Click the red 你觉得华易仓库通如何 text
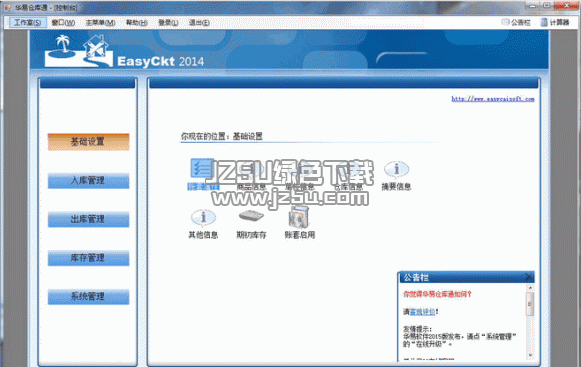 click(437, 294)
